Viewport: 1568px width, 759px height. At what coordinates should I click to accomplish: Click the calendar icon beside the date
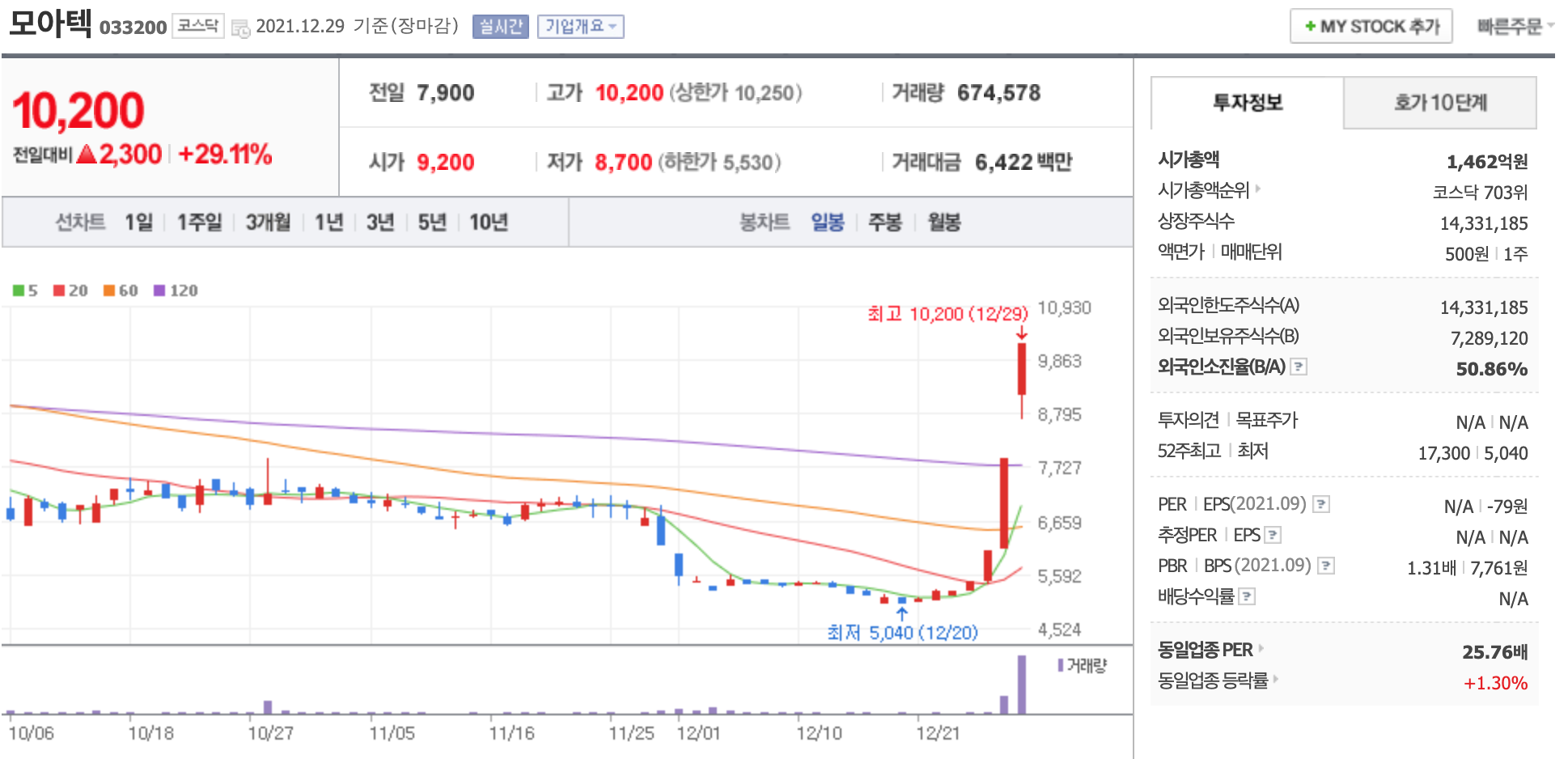pyautogui.click(x=240, y=28)
